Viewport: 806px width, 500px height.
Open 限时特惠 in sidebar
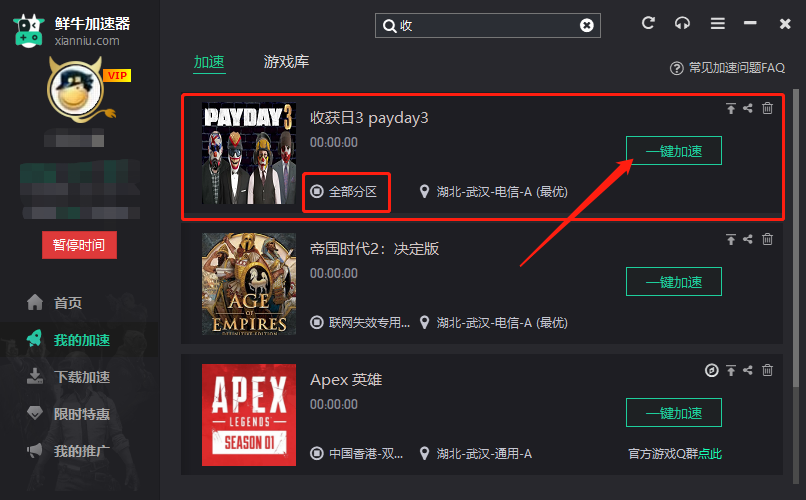coord(80,414)
